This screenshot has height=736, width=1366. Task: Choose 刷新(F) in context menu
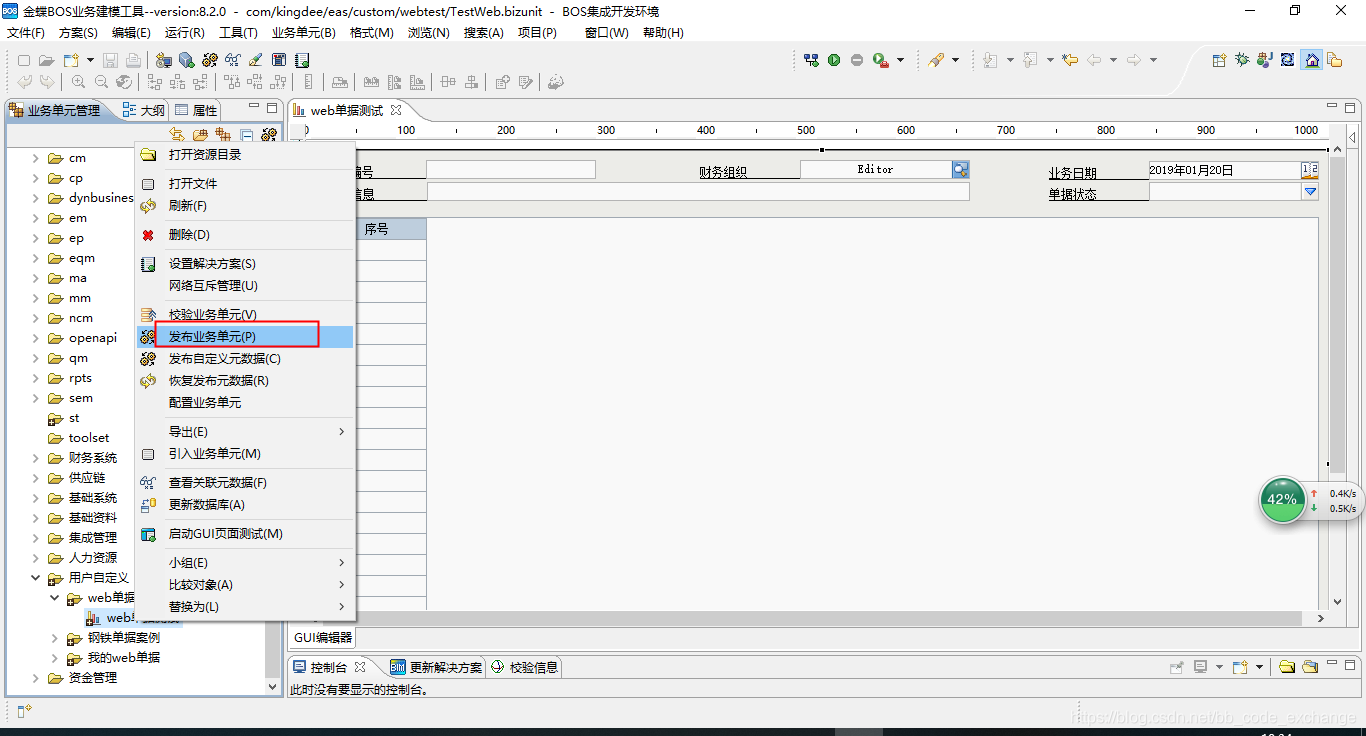[245, 206]
